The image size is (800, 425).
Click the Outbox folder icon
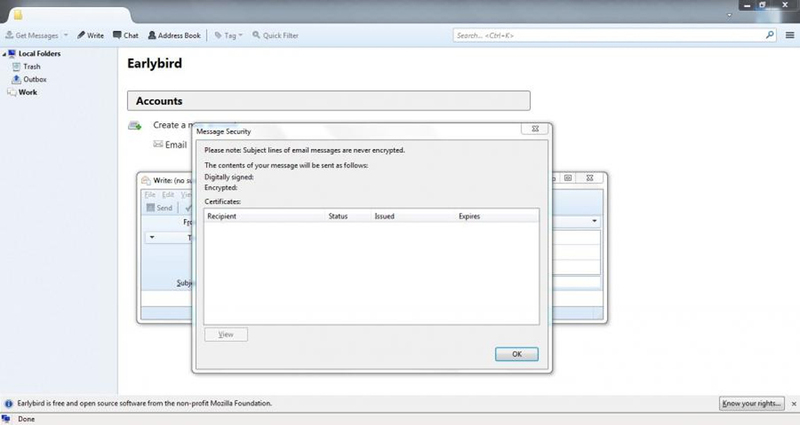16,79
